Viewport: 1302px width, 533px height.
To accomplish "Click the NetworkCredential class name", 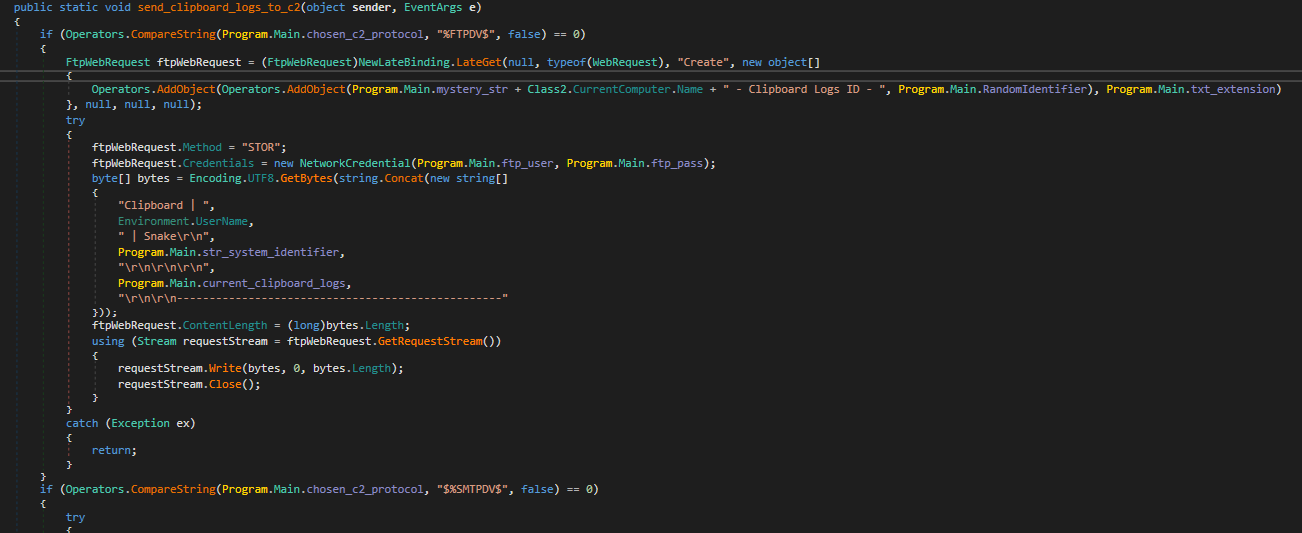I will click(x=354, y=163).
